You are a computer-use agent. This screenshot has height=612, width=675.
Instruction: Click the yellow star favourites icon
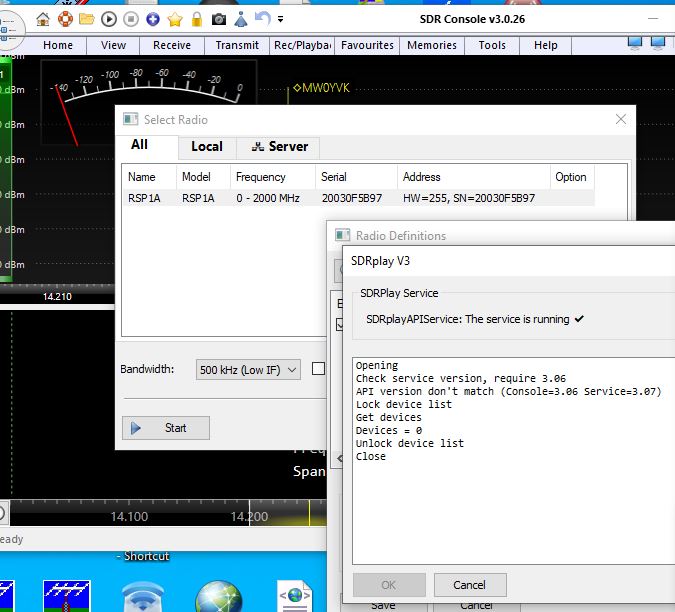(175, 18)
